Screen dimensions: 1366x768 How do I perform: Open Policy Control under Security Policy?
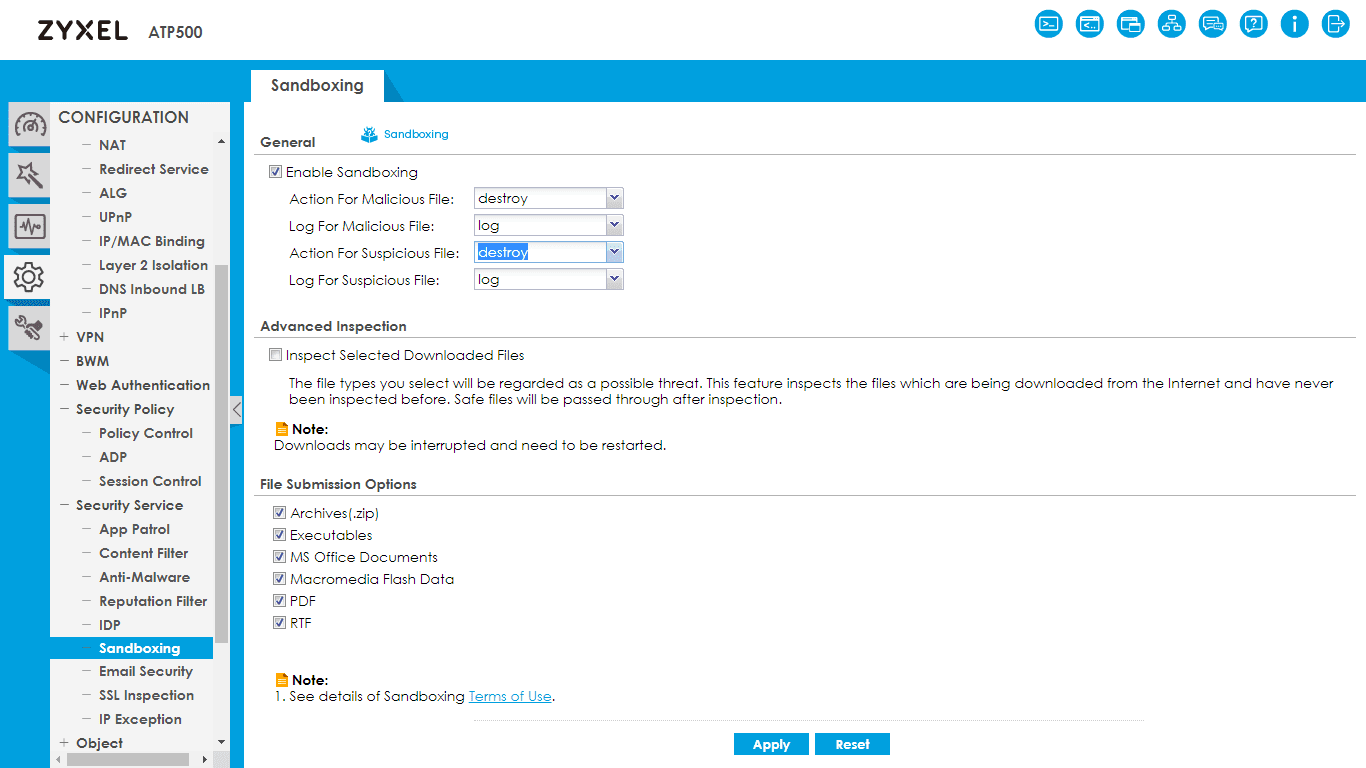click(x=146, y=433)
